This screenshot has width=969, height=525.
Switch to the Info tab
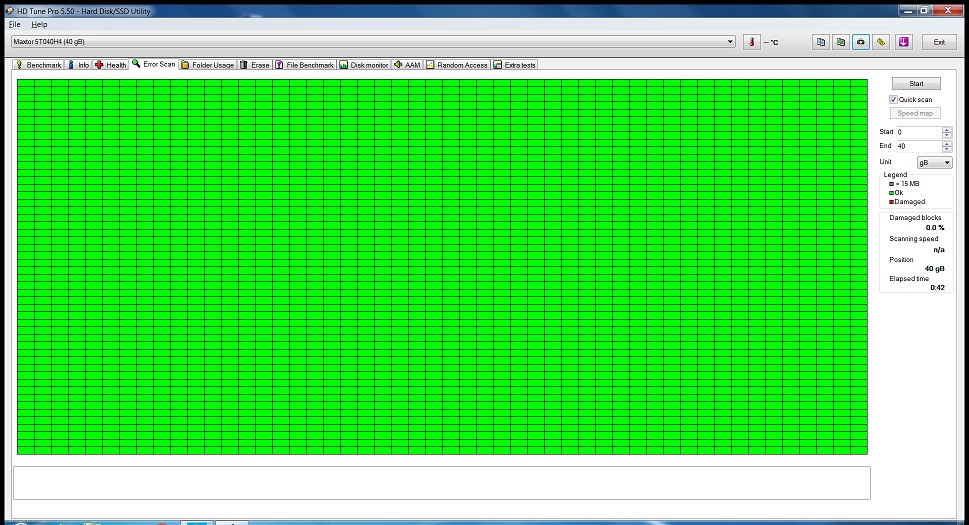[78, 65]
